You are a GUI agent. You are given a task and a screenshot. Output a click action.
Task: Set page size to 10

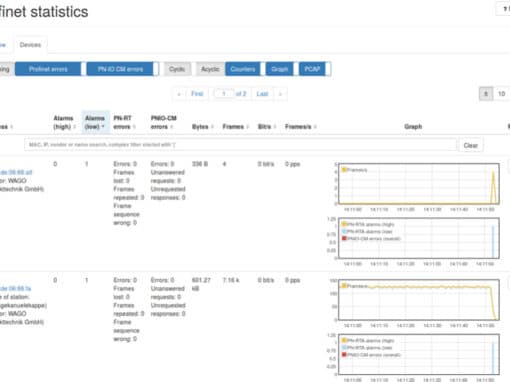501,94
